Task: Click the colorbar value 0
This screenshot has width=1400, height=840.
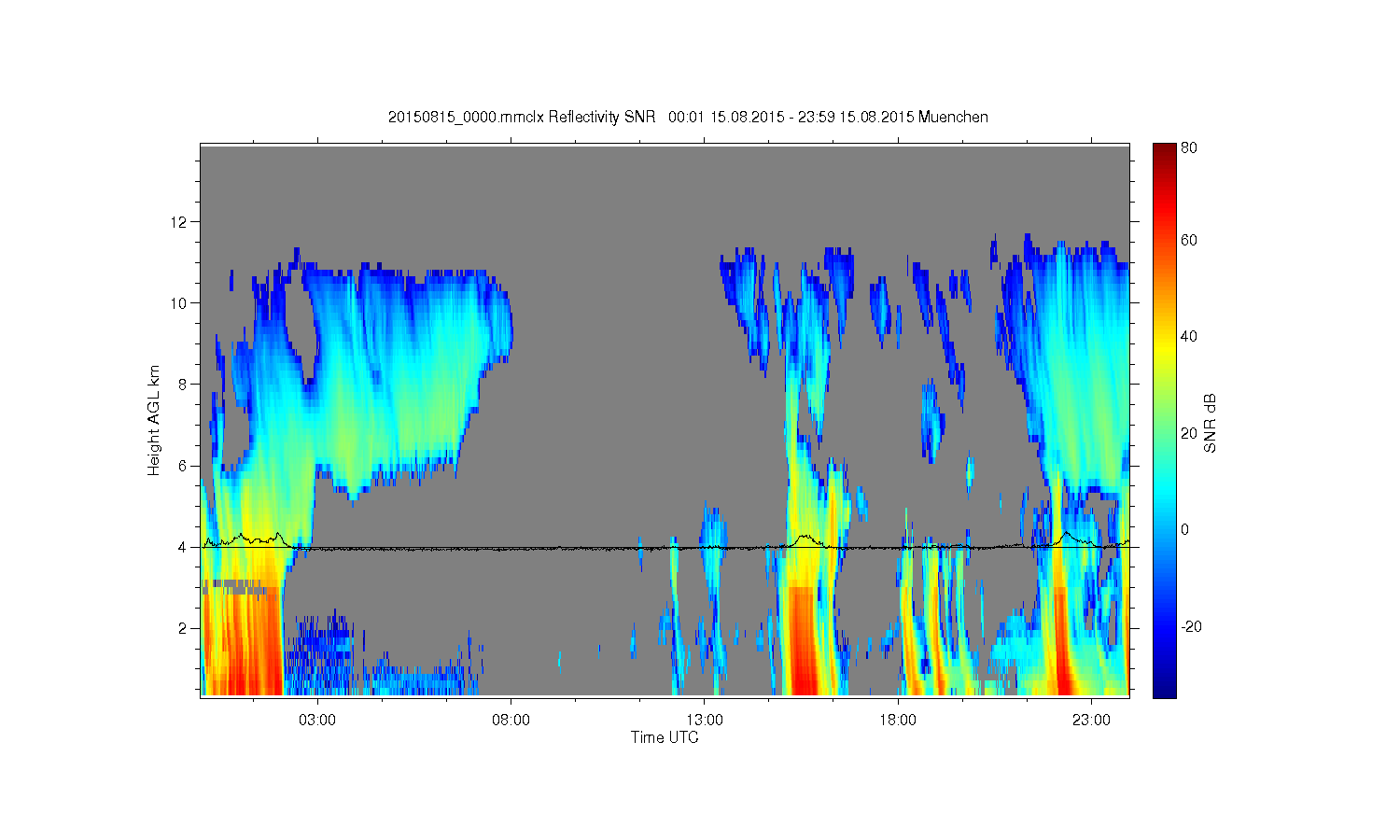Action: [x=1185, y=529]
